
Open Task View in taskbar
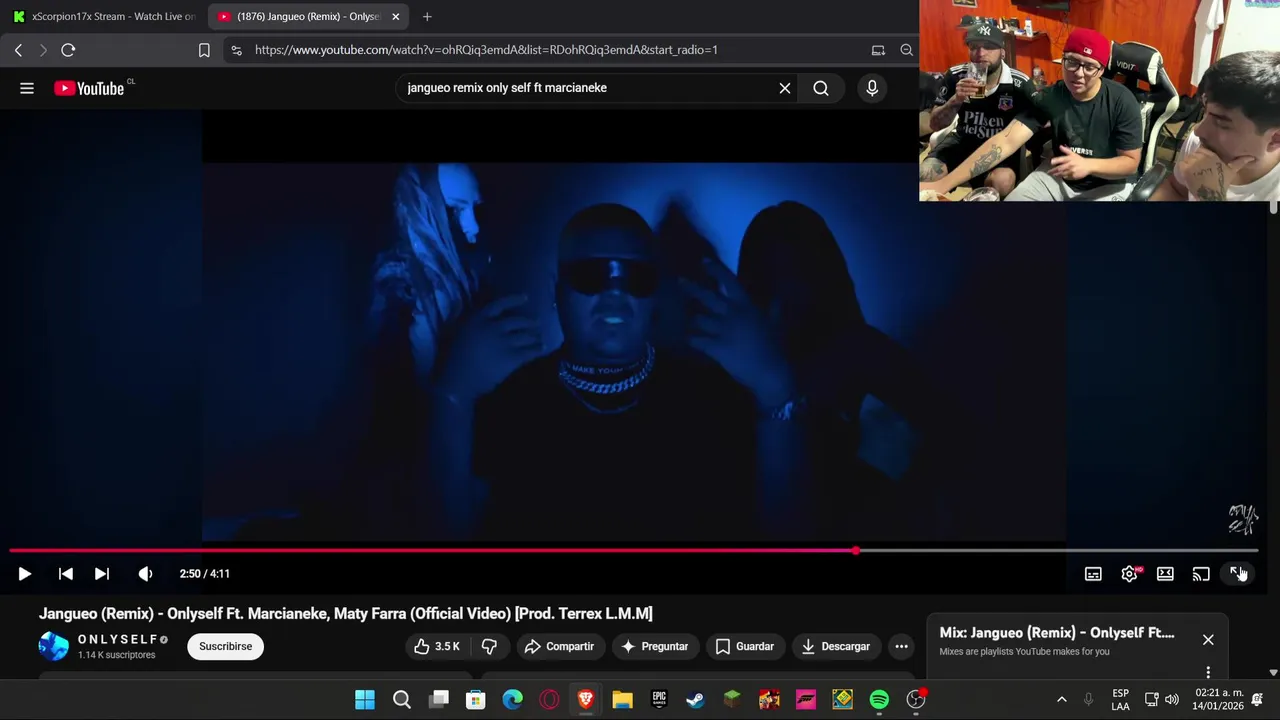pyautogui.click(x=439, y=699)
